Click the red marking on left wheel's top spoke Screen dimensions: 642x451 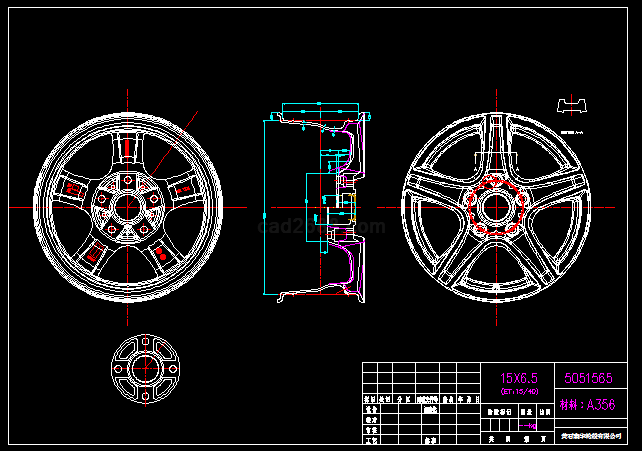(x=128, y=150)
